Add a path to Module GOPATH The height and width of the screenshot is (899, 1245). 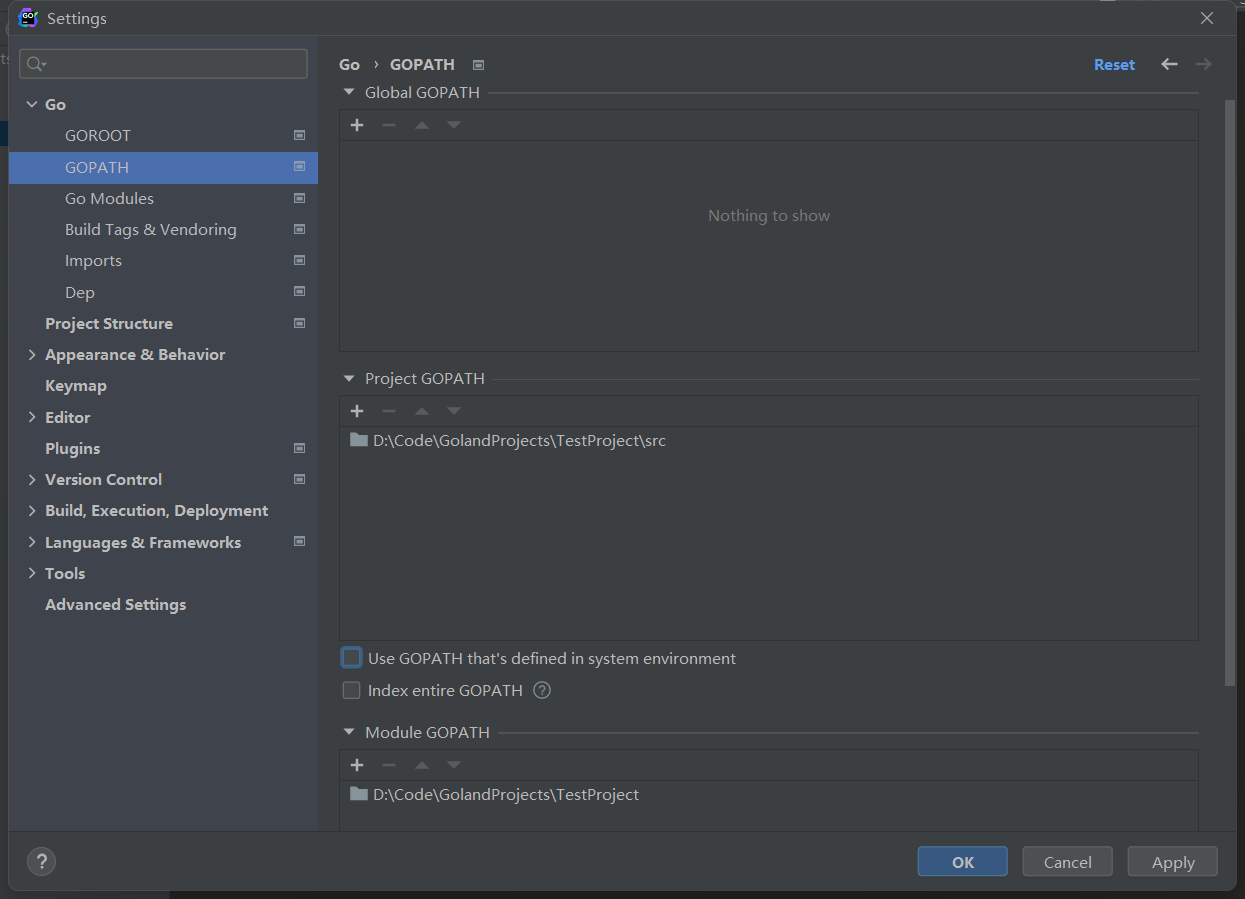(357, 765)
